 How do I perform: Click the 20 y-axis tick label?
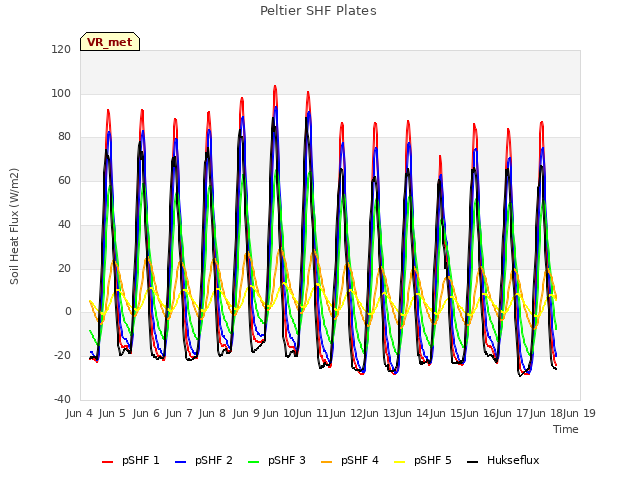[x=64, y=268]
